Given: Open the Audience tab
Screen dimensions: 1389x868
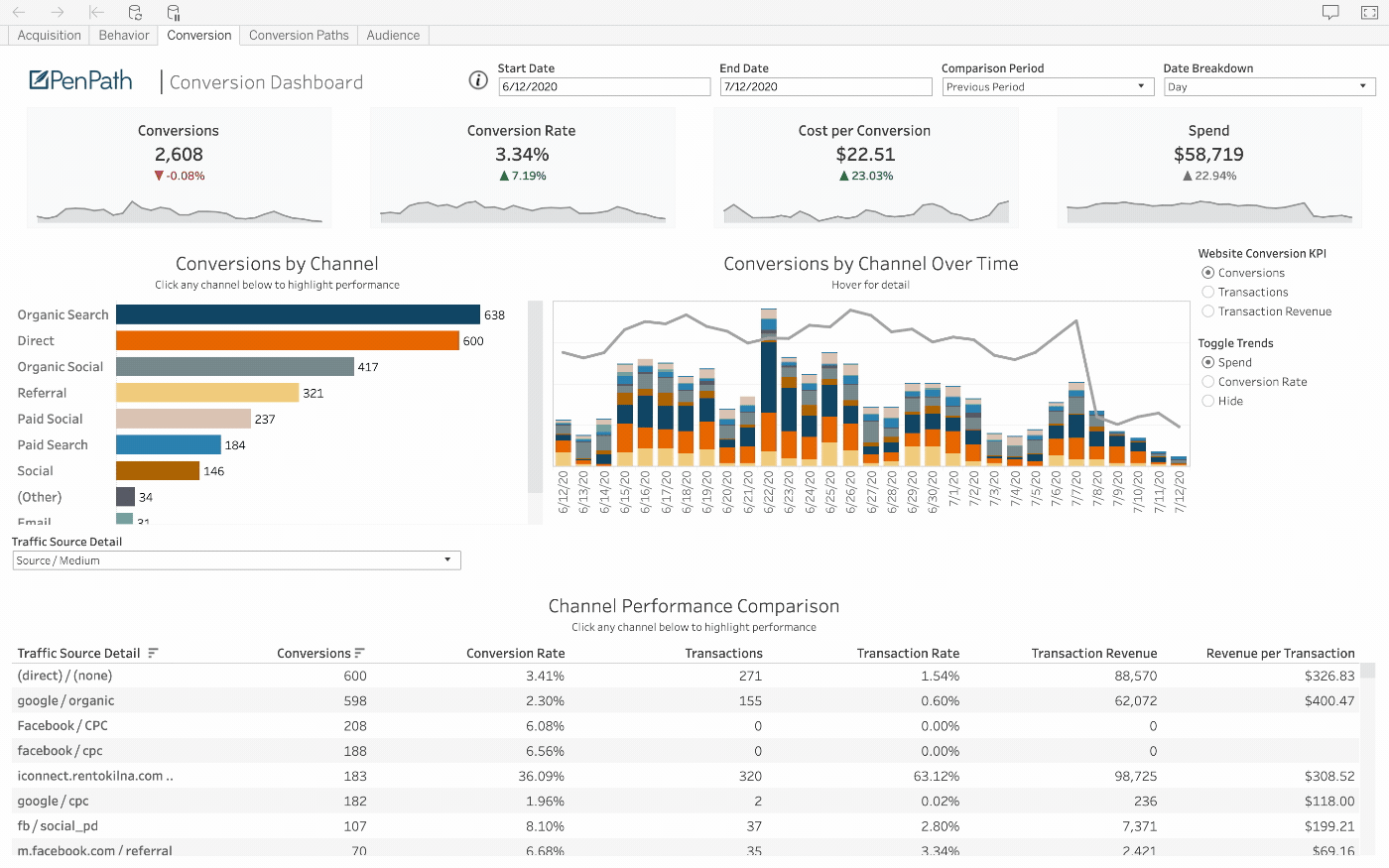Looking at the screenshot, I should click(x=393, y=35).
